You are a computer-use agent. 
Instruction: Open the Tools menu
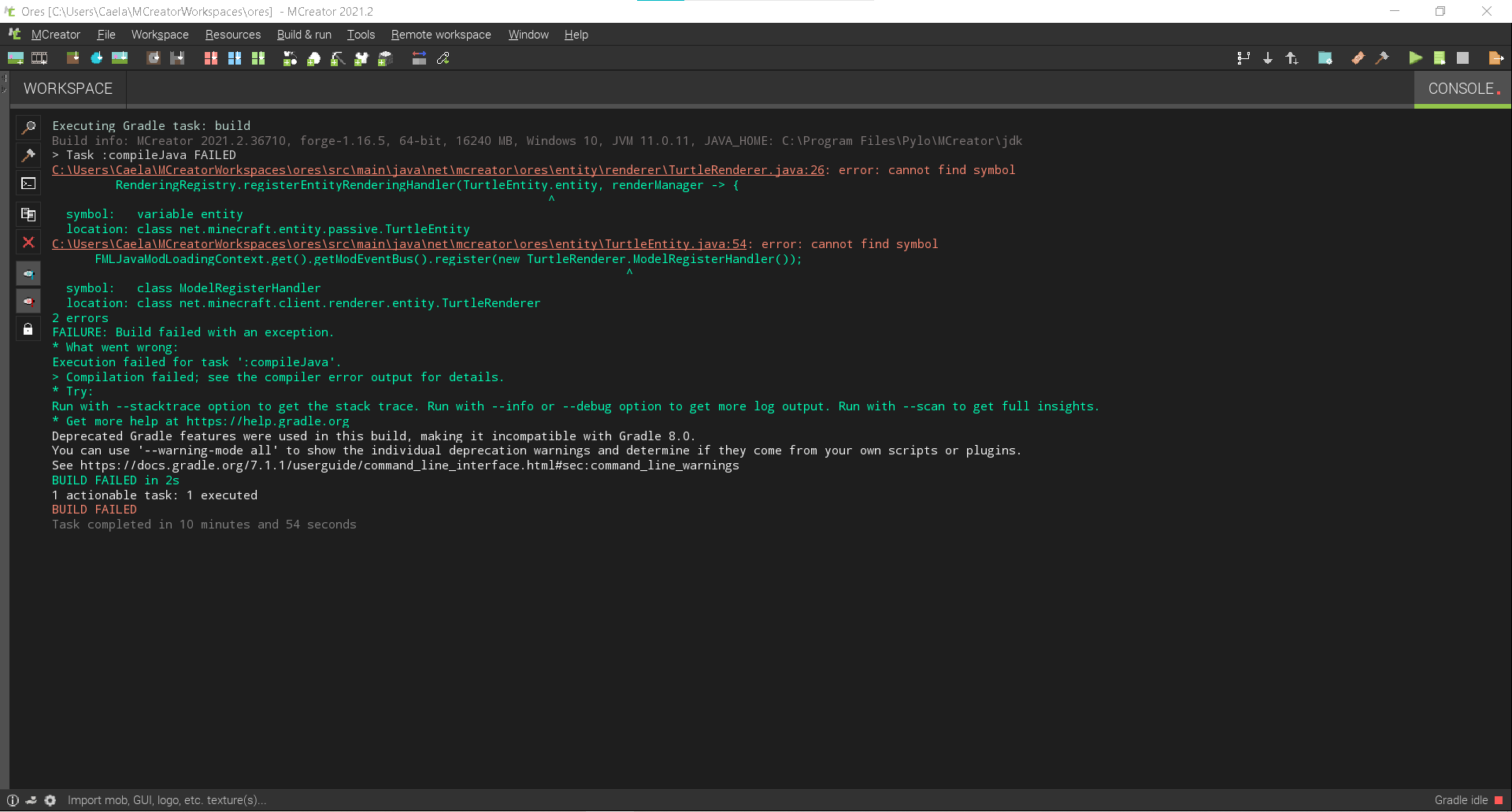tap(361, 35)
